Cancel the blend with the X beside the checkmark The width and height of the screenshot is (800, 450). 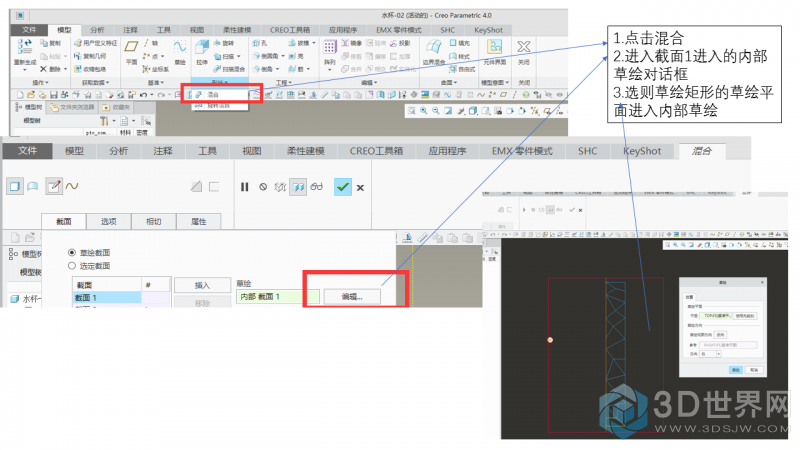360,188
